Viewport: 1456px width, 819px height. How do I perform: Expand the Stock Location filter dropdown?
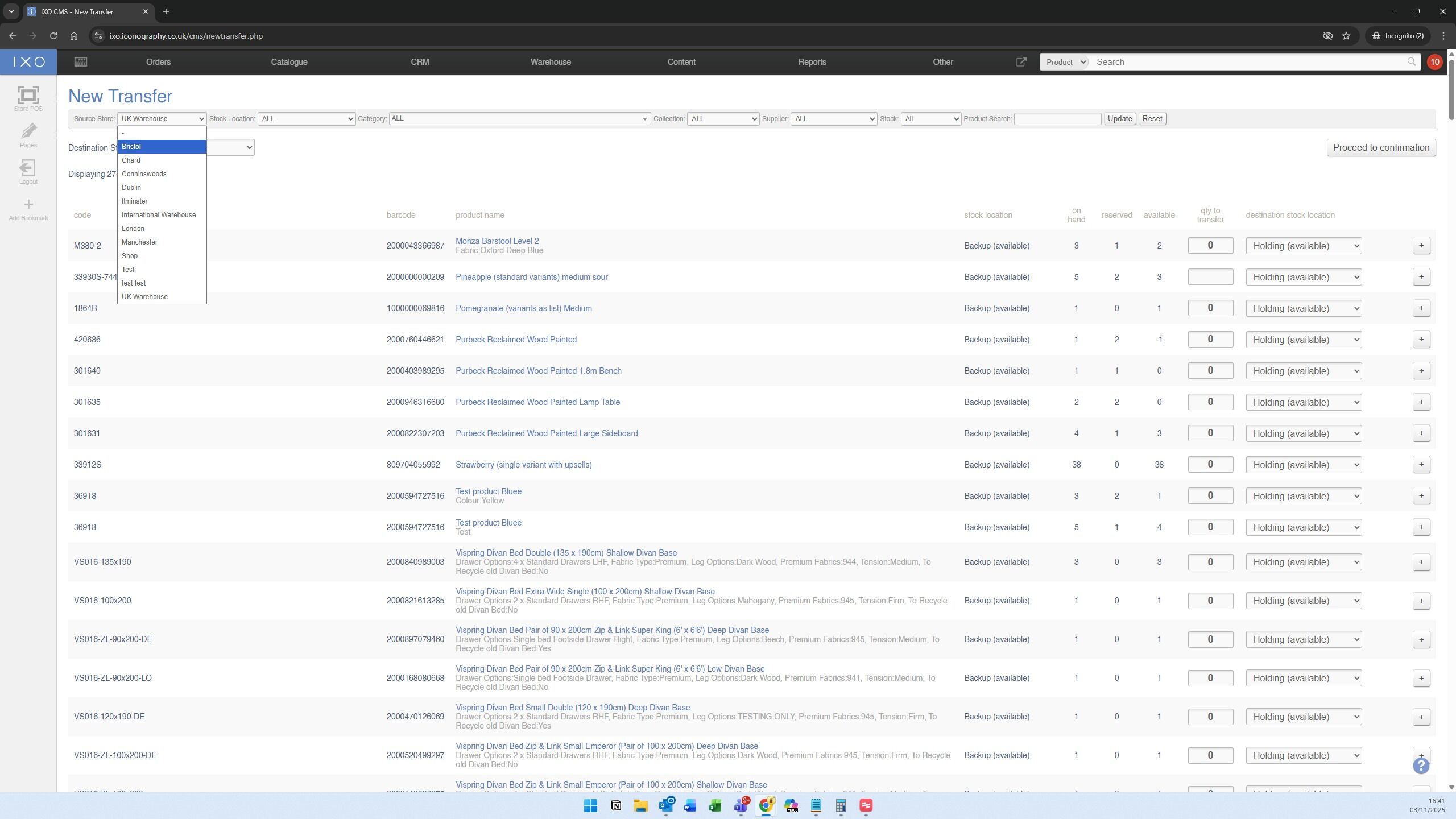(306, 119)
